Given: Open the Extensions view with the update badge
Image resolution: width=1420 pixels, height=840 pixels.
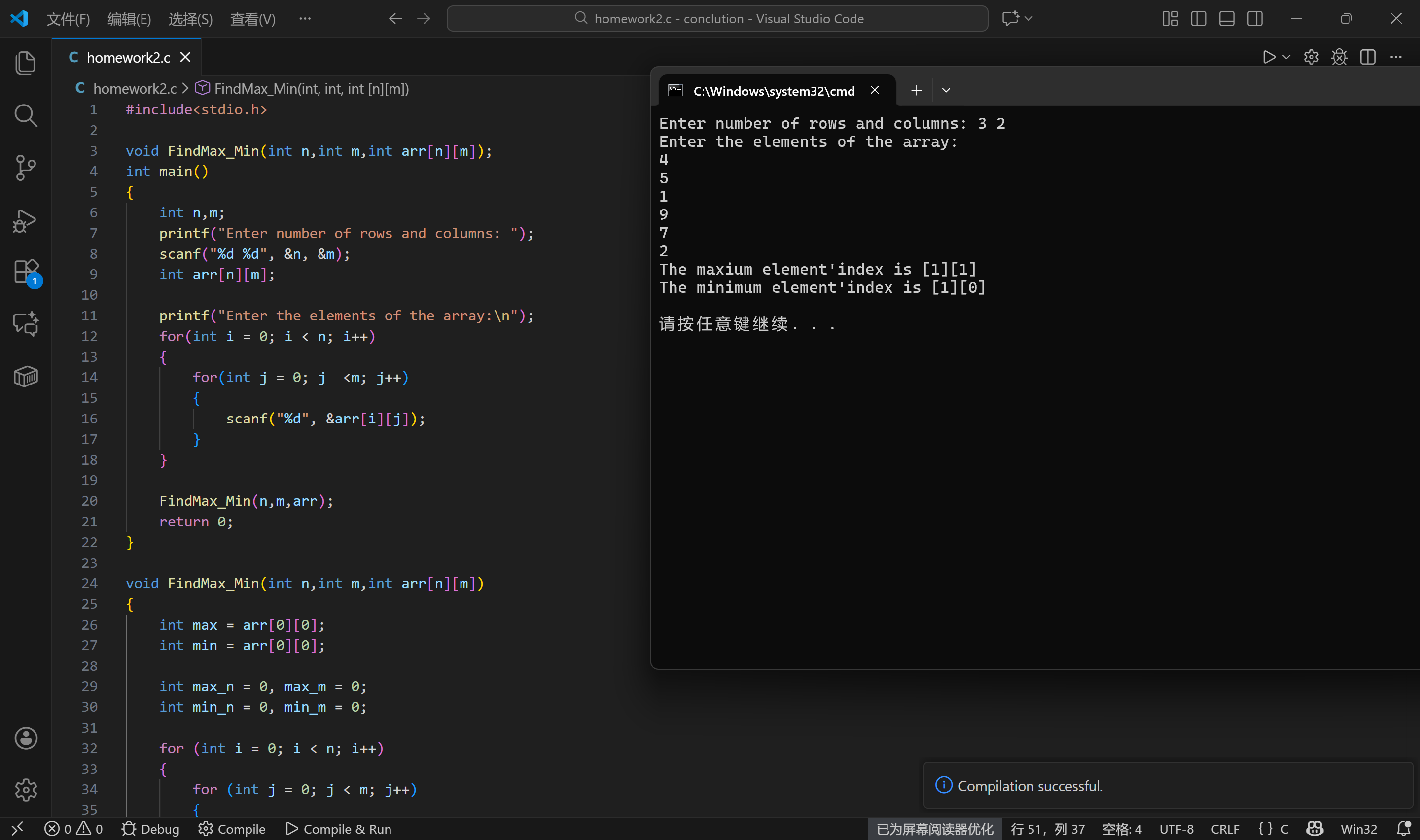Looking at the screenshot, I should [26, 272].
